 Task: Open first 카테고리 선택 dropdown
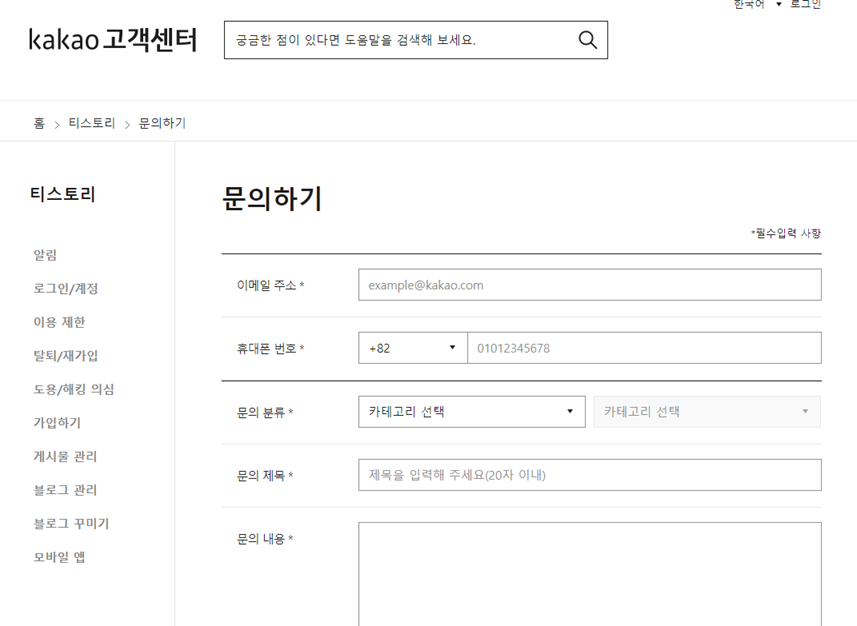472,412
